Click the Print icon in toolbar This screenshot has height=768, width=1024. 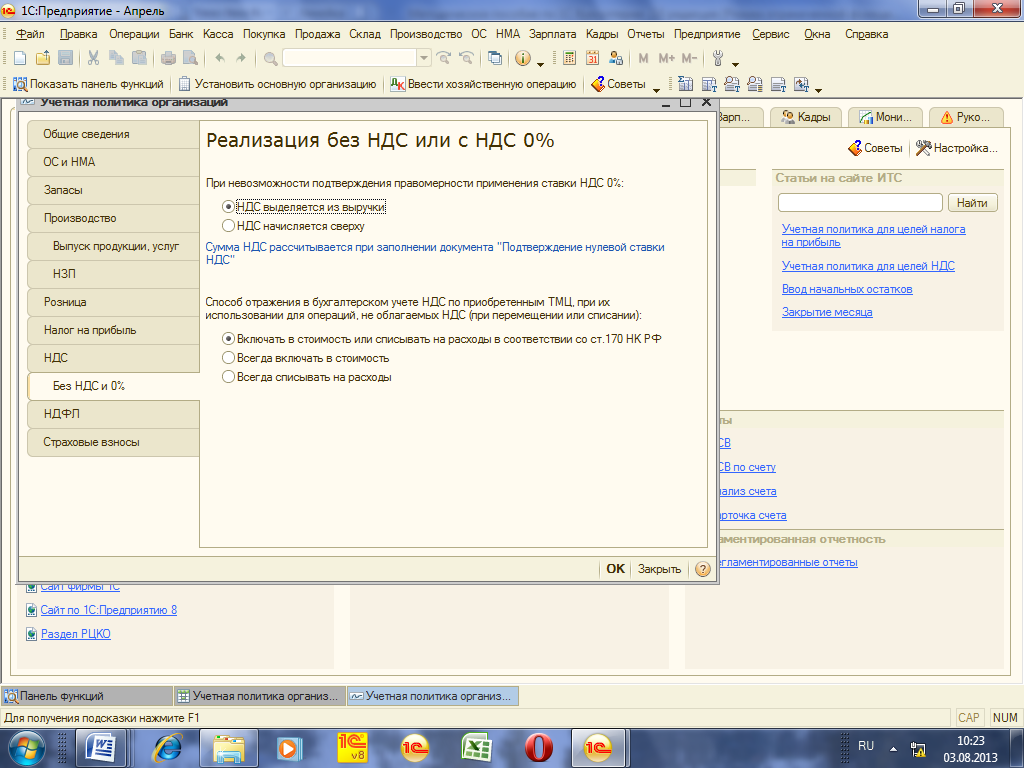(168, 59)
